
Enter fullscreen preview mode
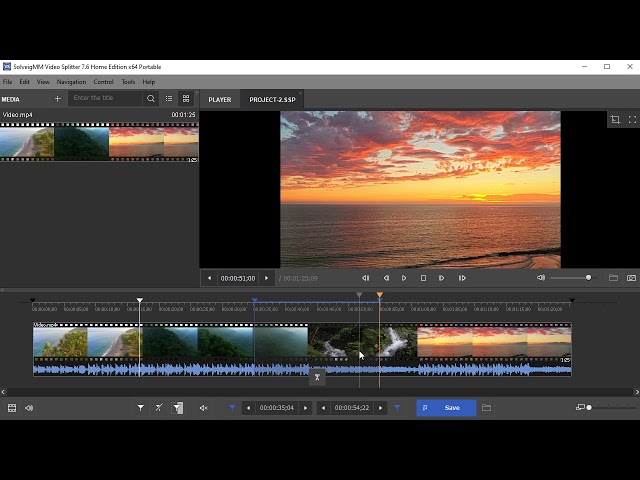point(632,119)
